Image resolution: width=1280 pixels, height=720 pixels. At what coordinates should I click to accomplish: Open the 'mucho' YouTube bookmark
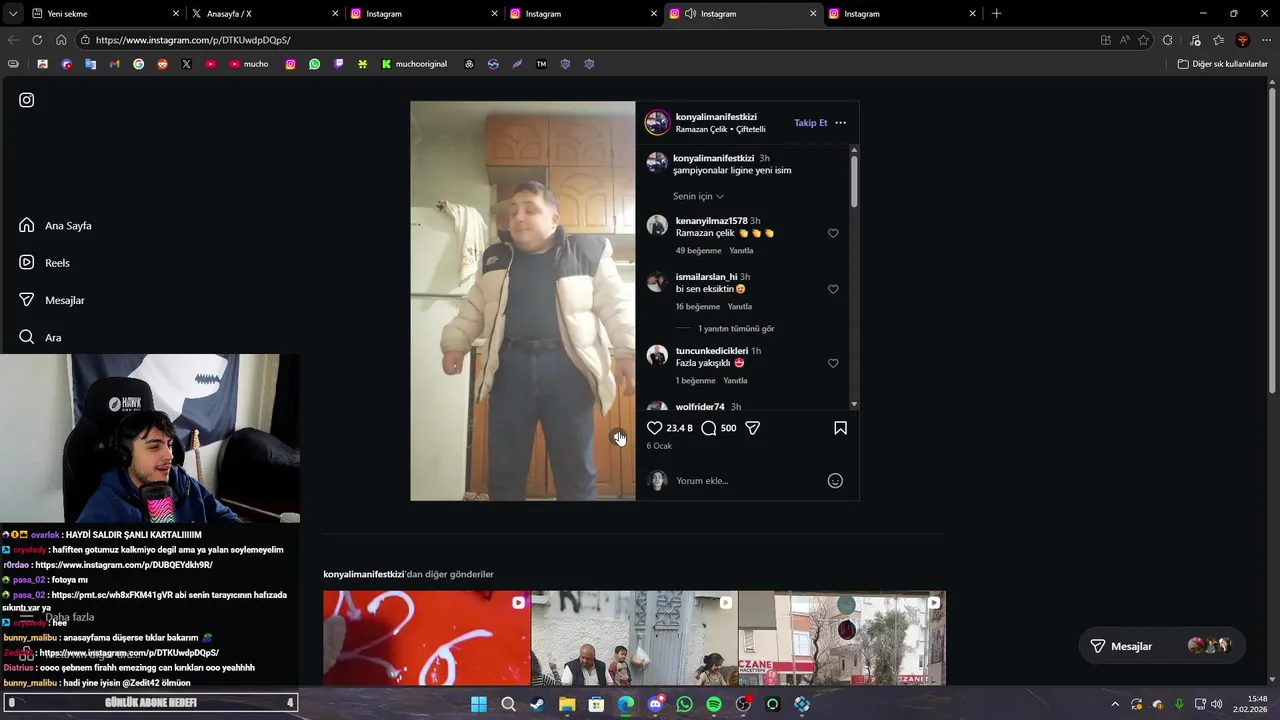[x=249, y=64]
